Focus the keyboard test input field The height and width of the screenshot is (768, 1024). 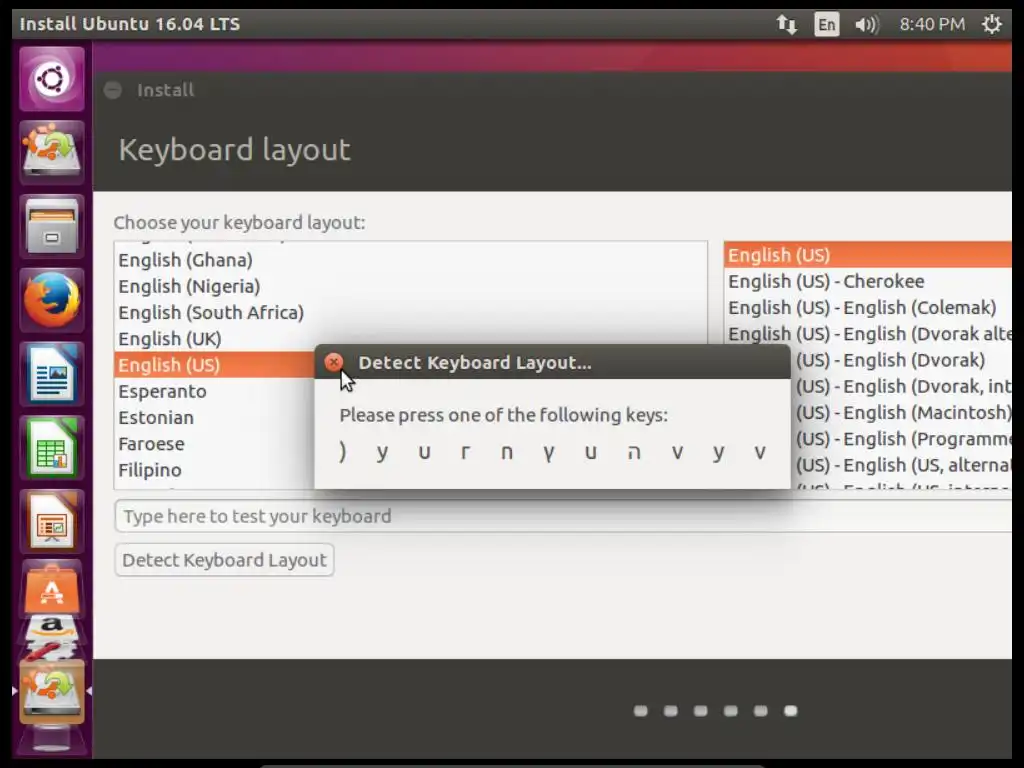tap(563, 516)
